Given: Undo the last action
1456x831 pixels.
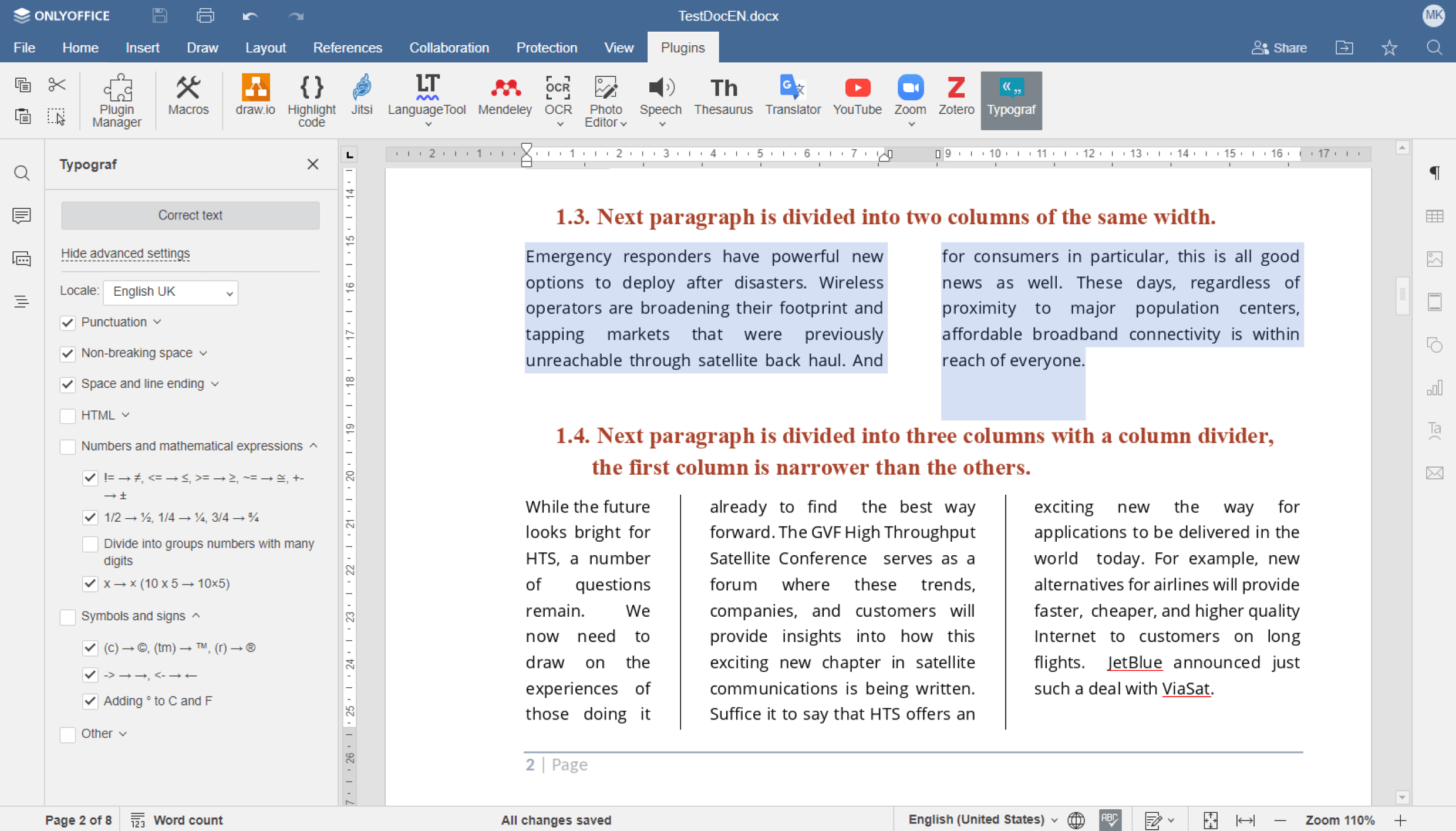Looking at the screenshot, I should click(250, 16).
